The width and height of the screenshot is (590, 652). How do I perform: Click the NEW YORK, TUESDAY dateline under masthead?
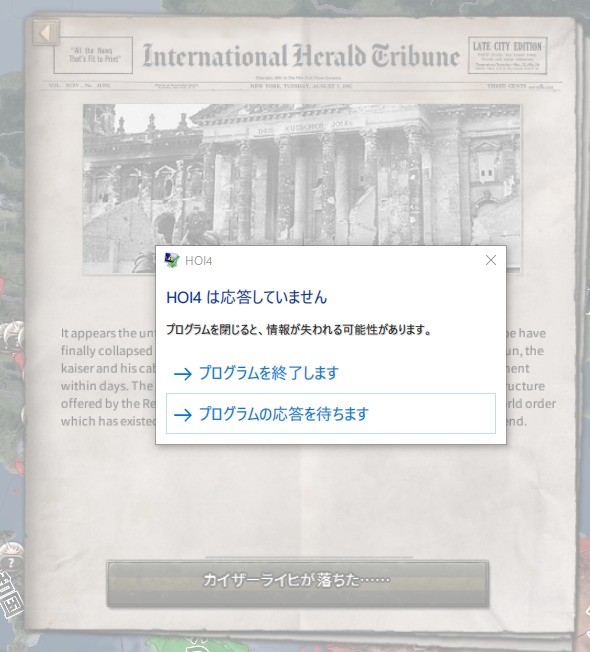point(301,86)
